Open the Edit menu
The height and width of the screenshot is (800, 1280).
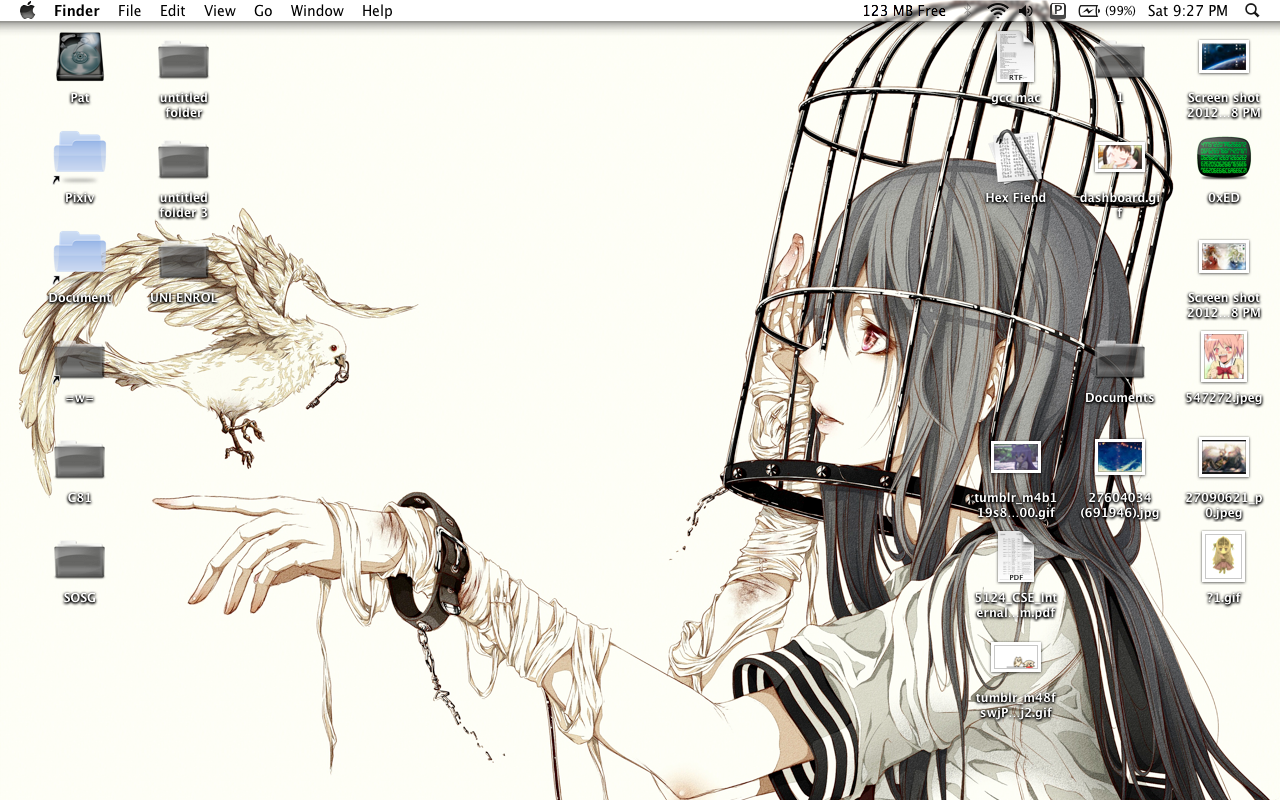pos(173,11)
